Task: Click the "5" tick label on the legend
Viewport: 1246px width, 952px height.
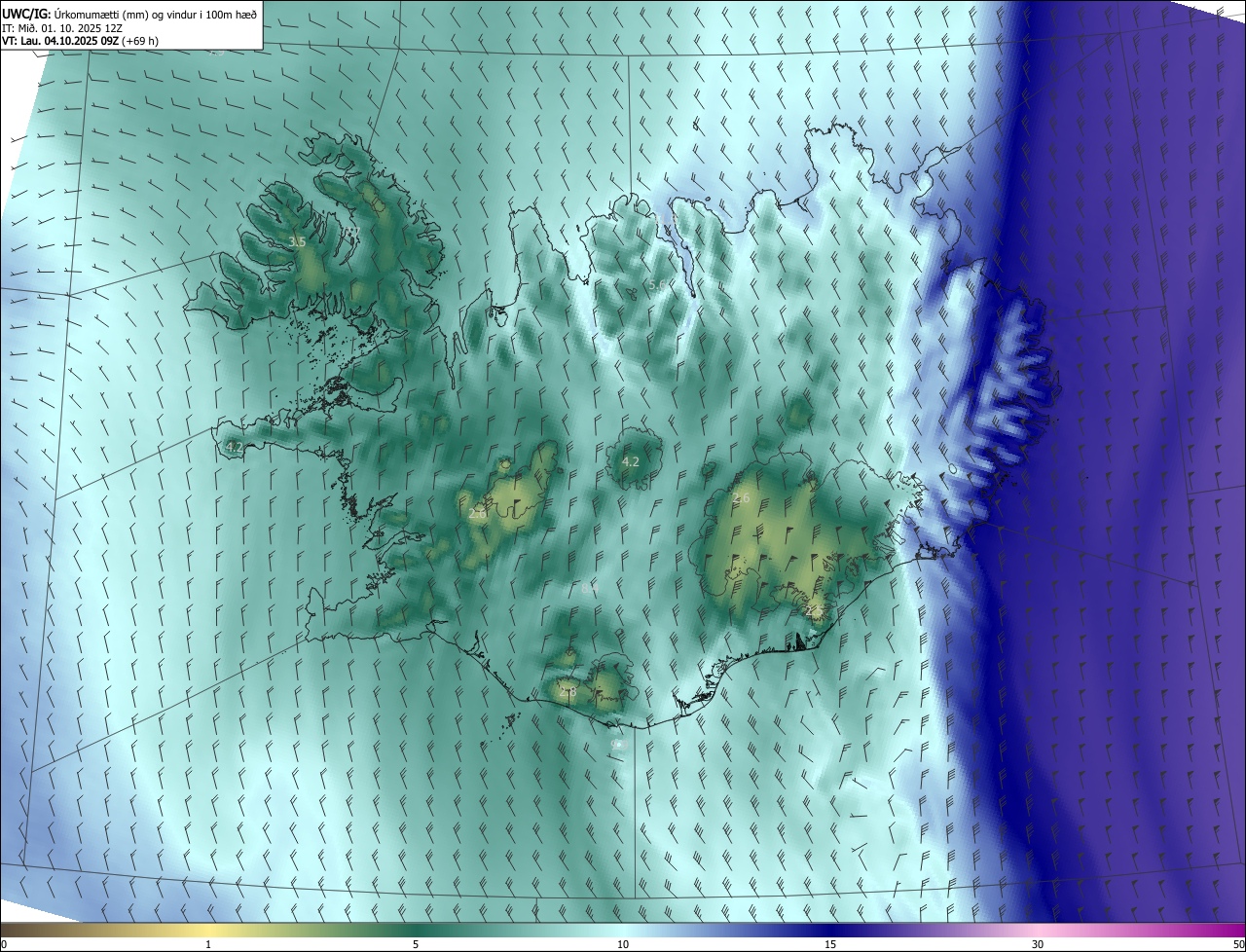Action: click(x=416, y=944)
